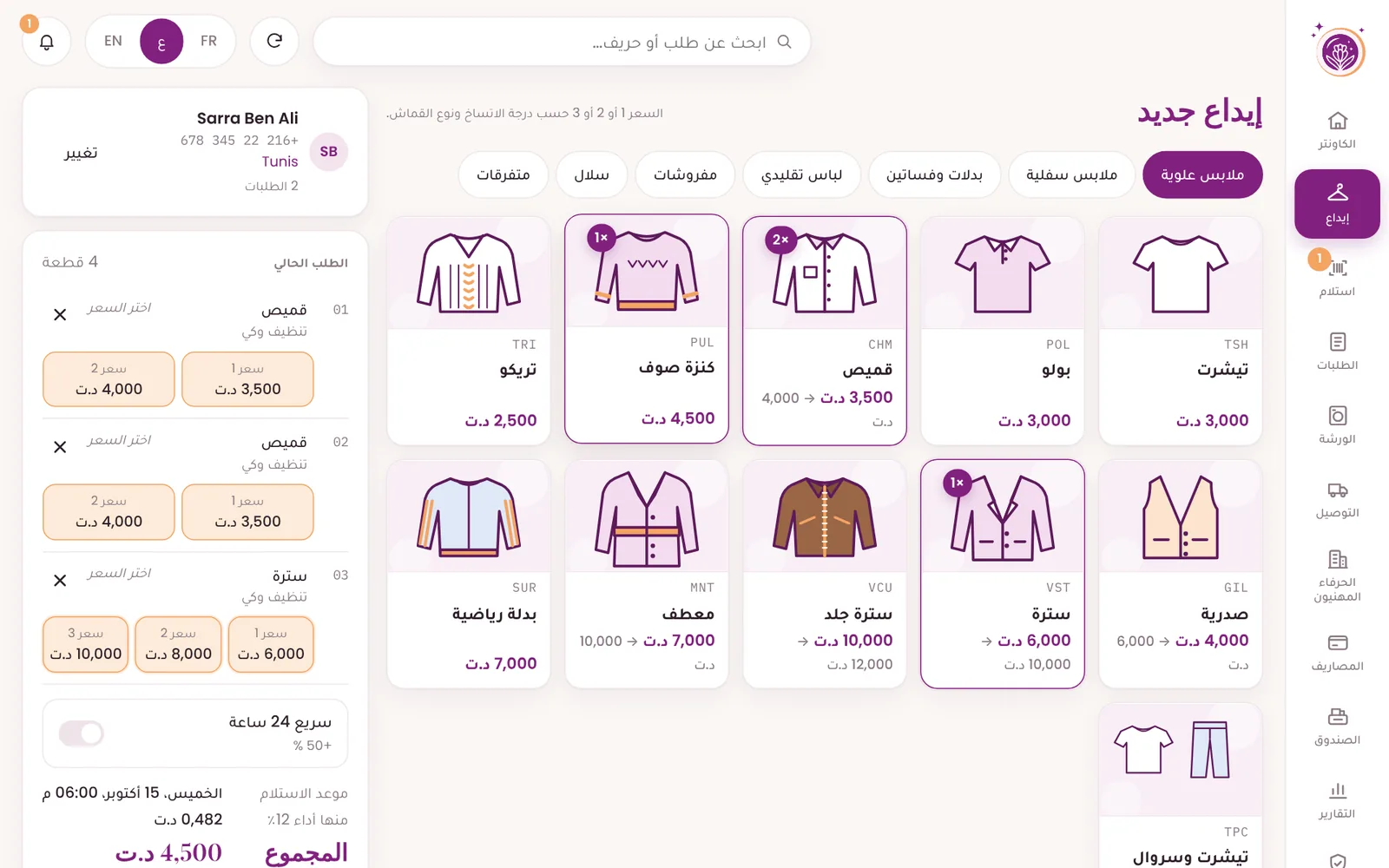Image resolution: width=1389 pixels, height=868 pixels.
Task: Select Arabic language button ع
Action: pos(161,41)
